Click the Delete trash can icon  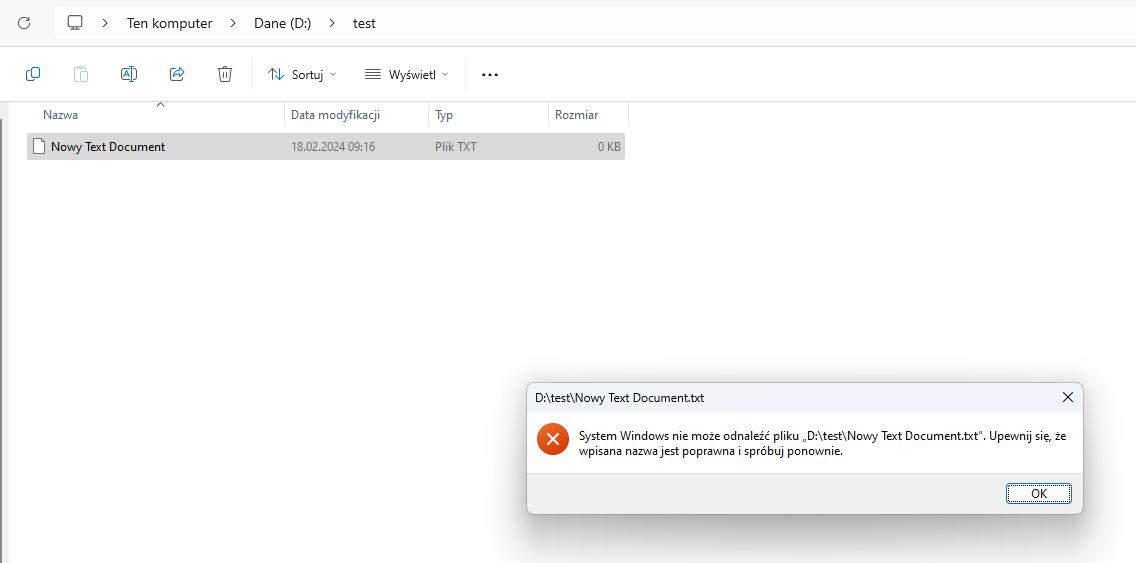point(225,74)
